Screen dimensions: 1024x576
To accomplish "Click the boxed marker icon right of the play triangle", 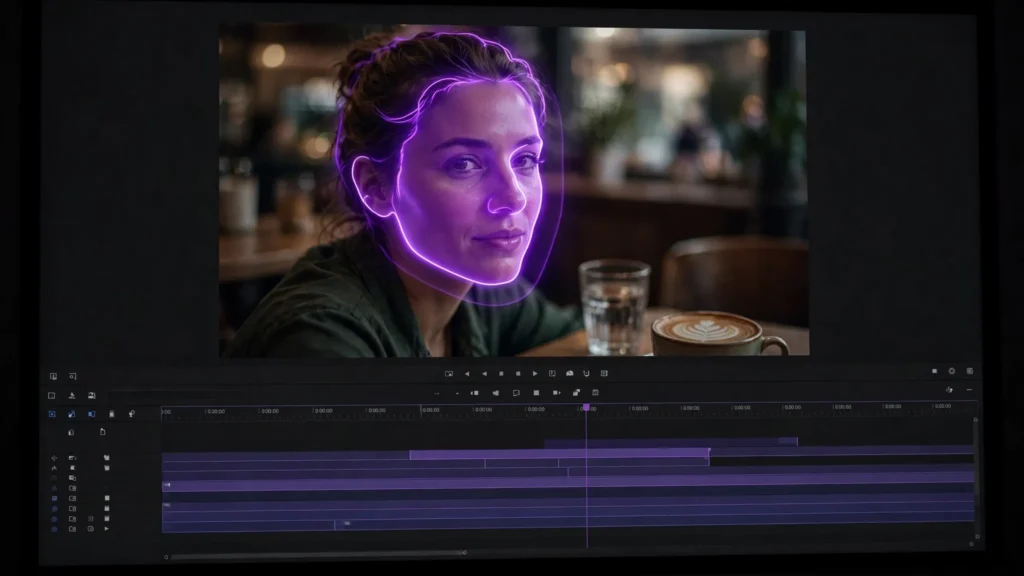I will tap(552, 374).
